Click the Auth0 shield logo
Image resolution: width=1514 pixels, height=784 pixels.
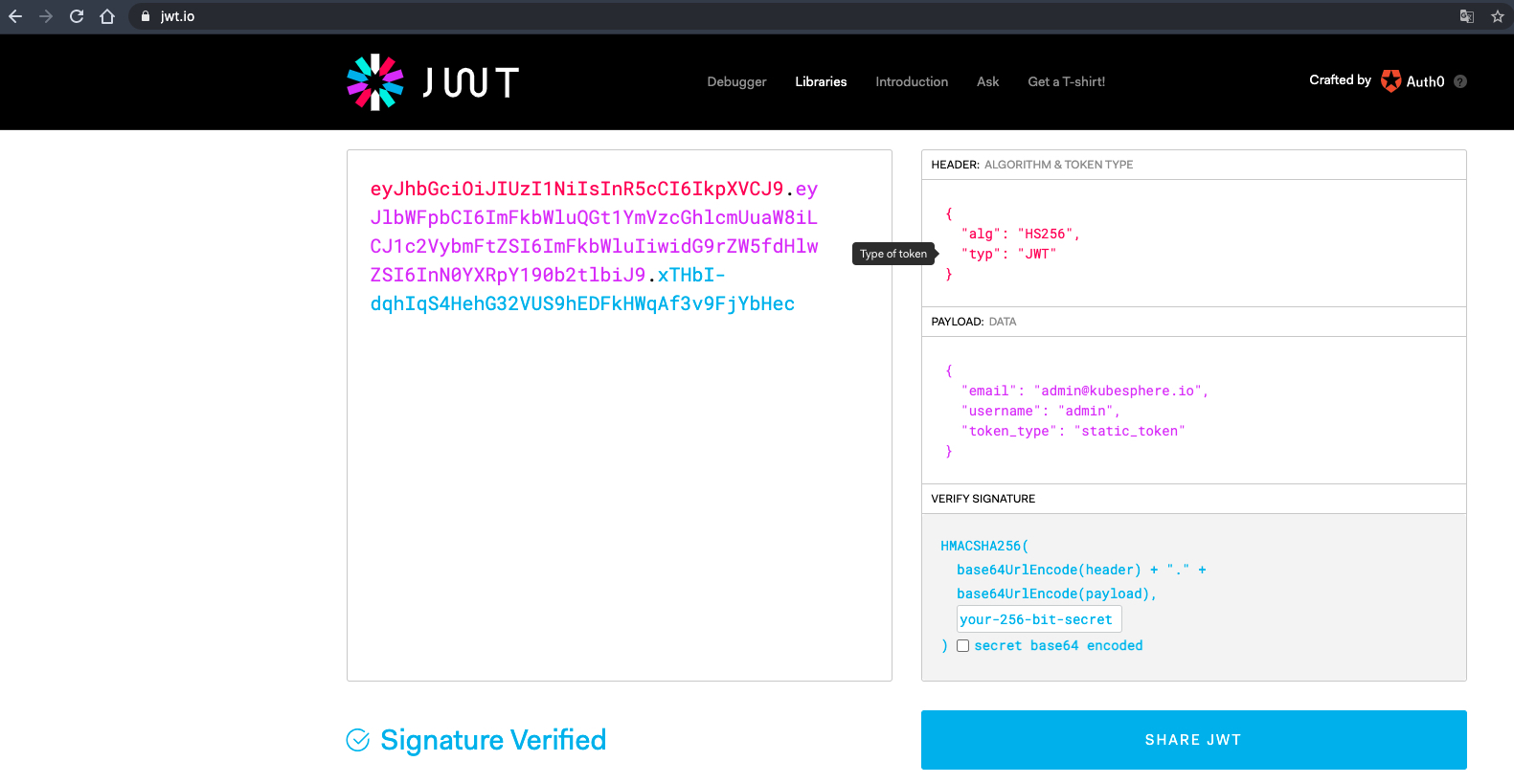1390,81
